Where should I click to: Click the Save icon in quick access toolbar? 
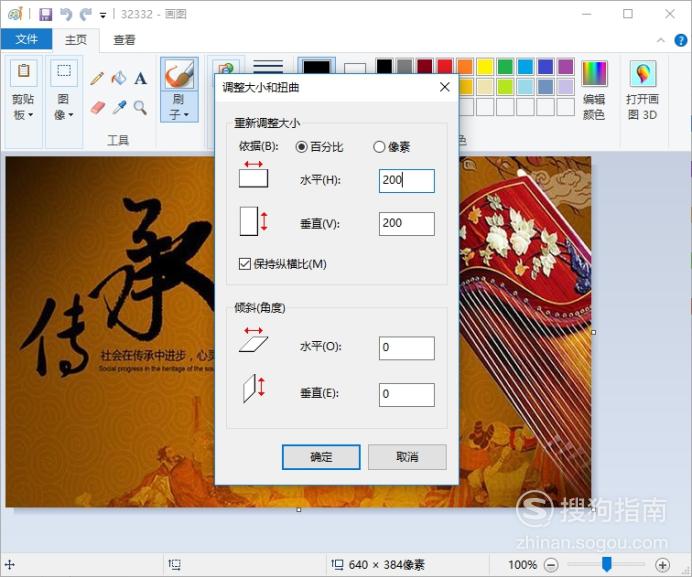point(45,14)
